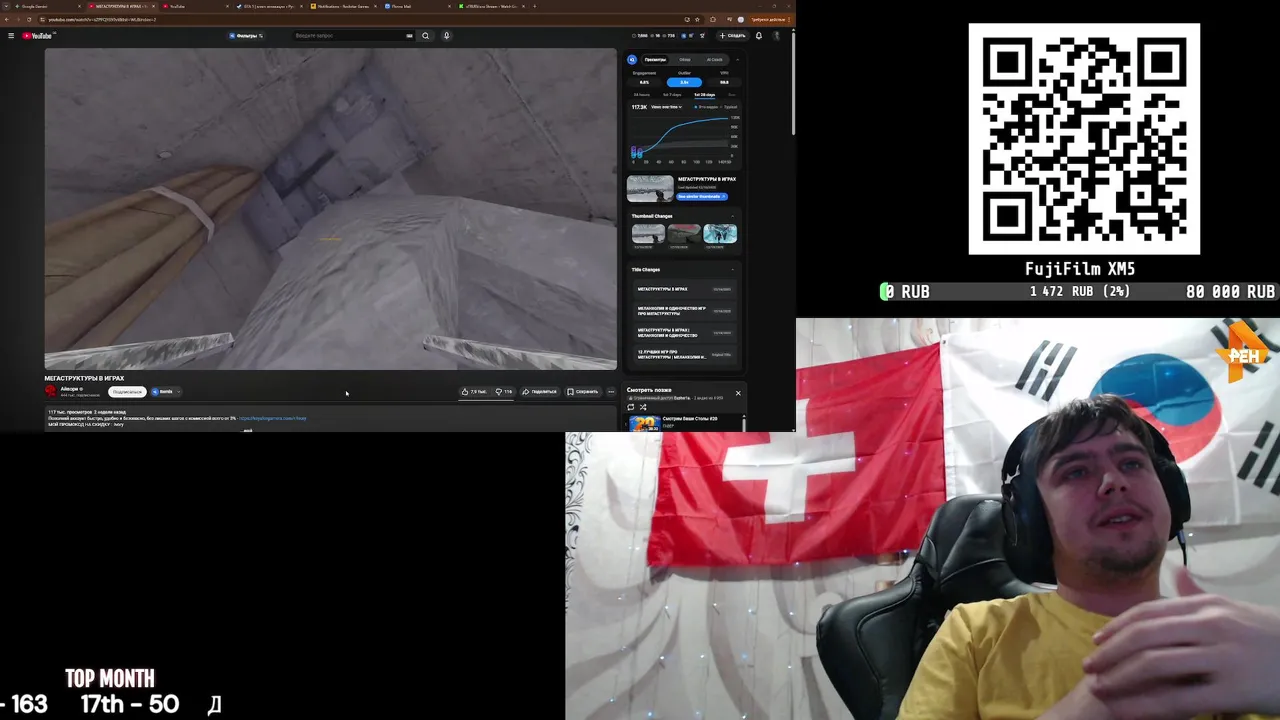The width and height of the screenshot is (1280, 720).
Task: Click the third blue Thumbnail Changes image
Action: pyautogui.click(x=720, y=233)
